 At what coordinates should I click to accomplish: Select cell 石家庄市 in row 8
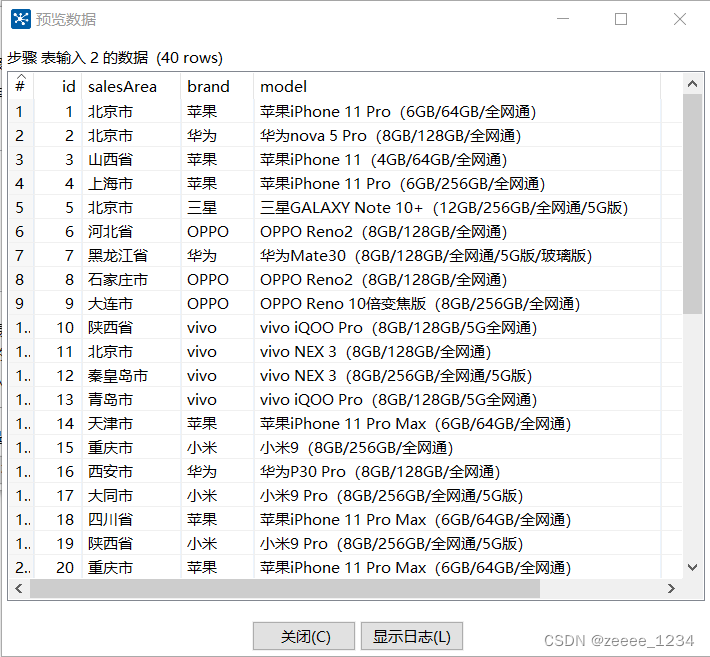coord(131,279)
